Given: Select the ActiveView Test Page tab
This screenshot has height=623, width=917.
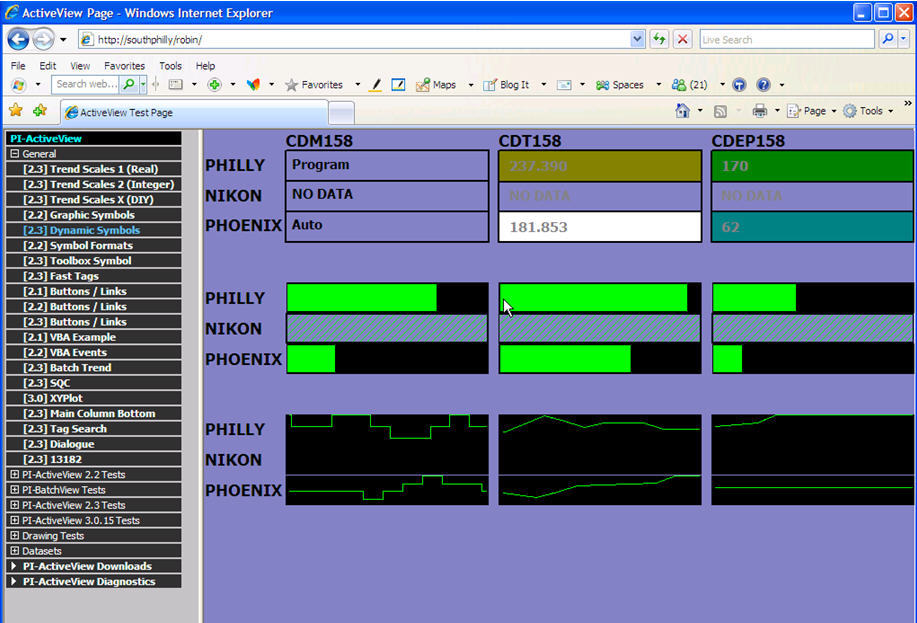Looking at the screenshot, I should click(194, 112).
